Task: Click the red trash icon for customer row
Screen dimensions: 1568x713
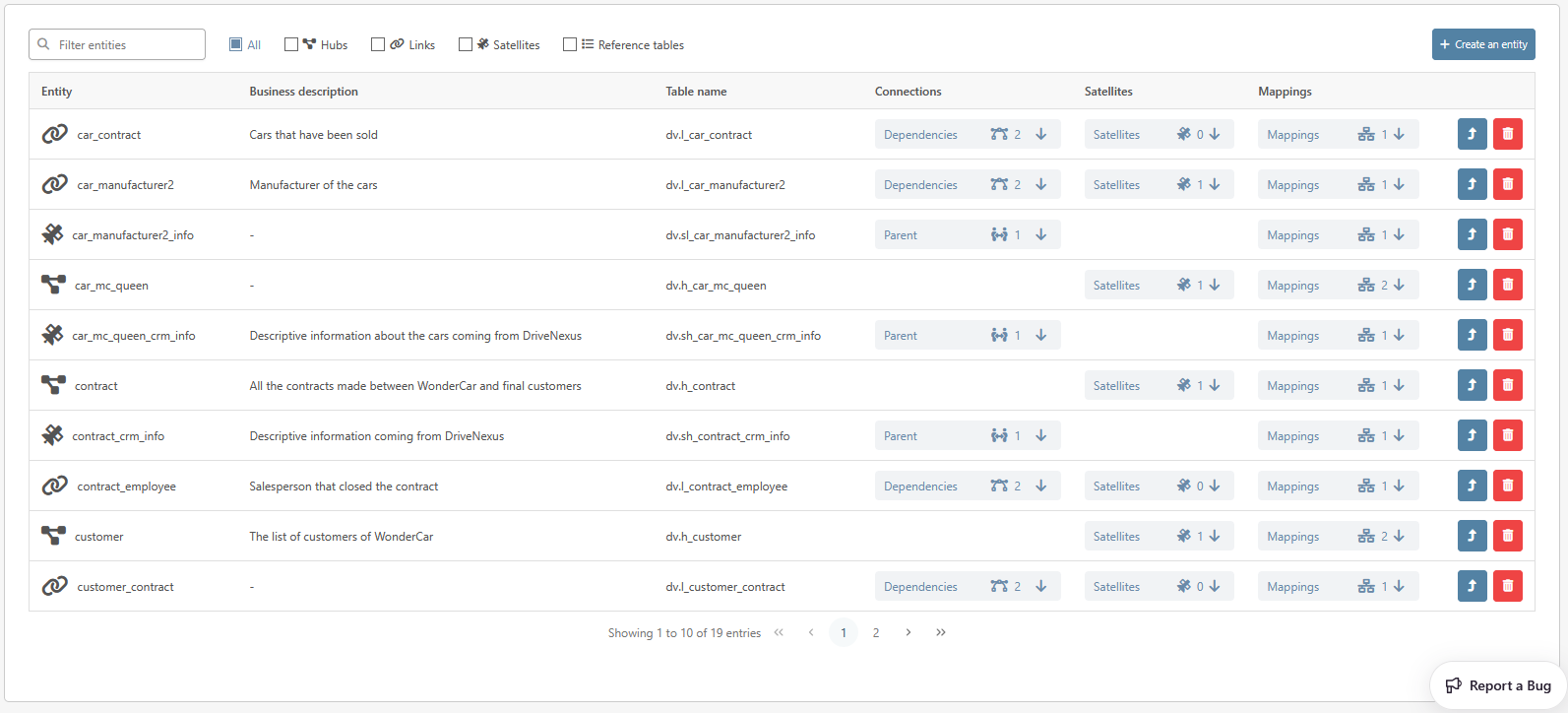Action: coord(1507,536)
